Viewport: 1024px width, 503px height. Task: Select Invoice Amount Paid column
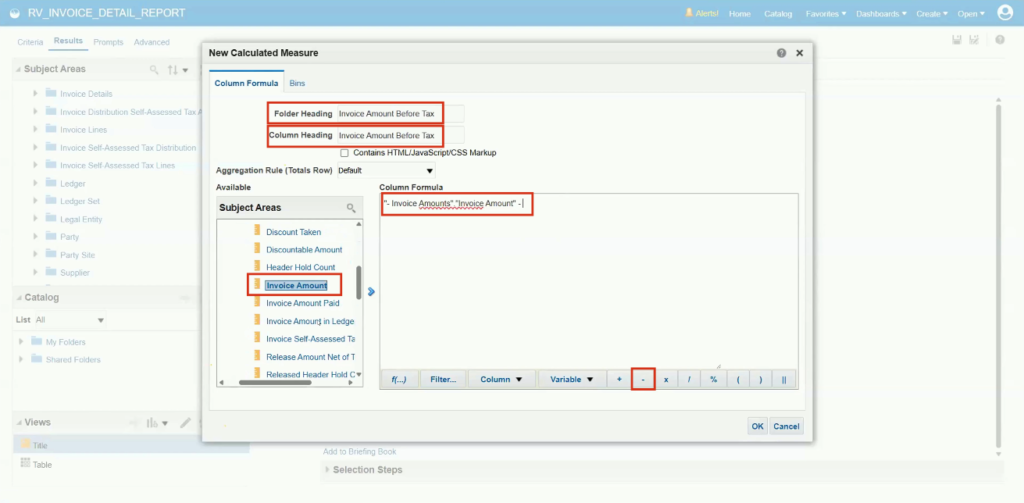[302, 303]
